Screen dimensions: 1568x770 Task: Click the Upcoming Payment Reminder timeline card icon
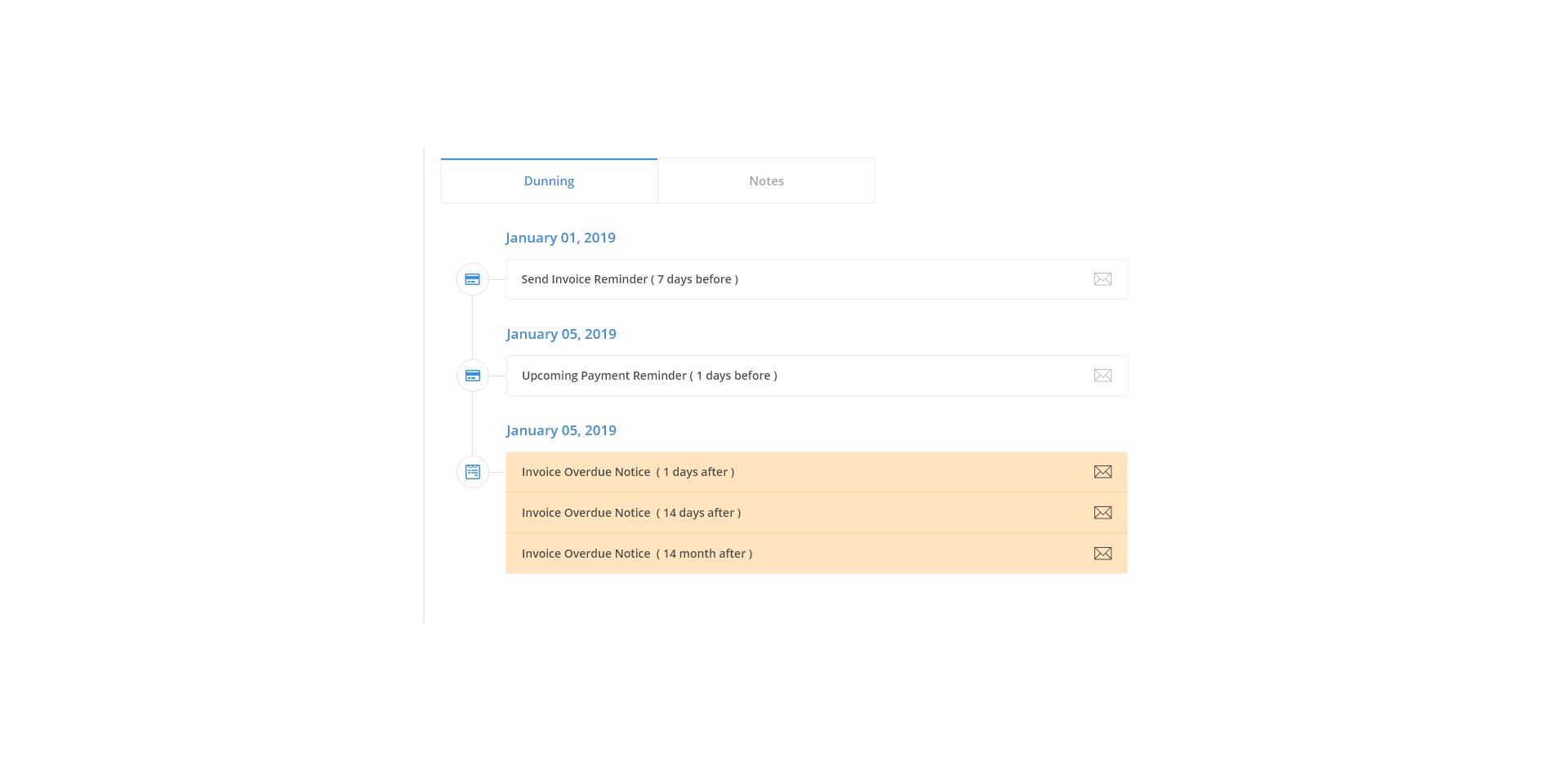(472, 376)
